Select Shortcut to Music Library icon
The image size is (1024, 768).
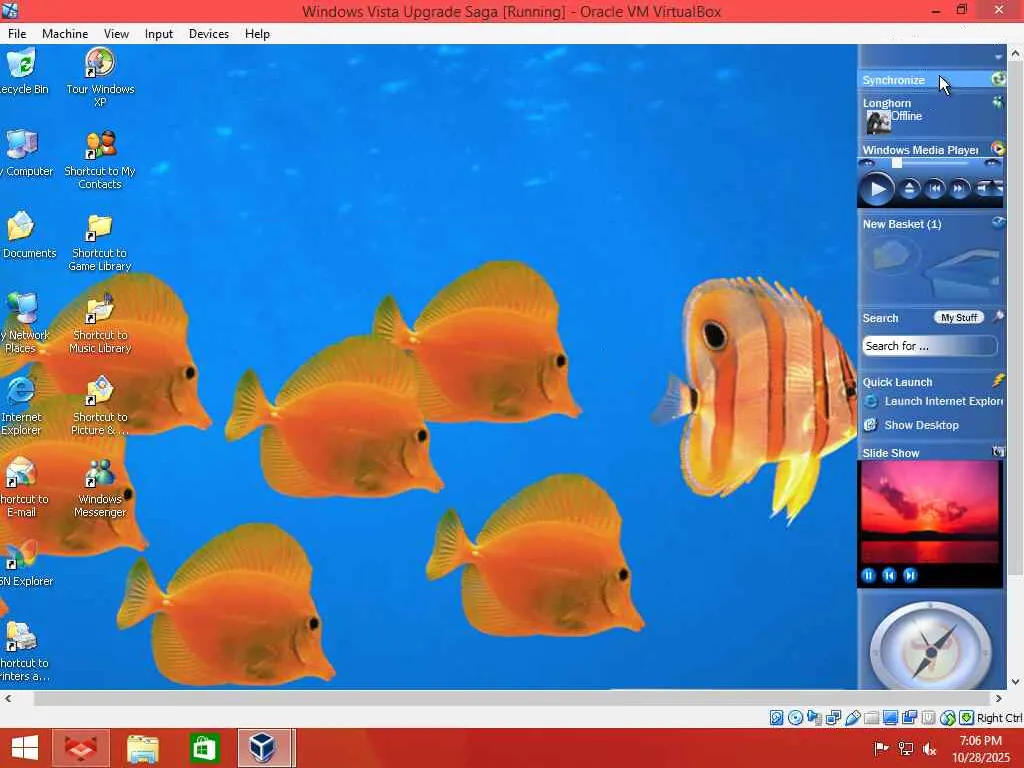coord(100,309)
